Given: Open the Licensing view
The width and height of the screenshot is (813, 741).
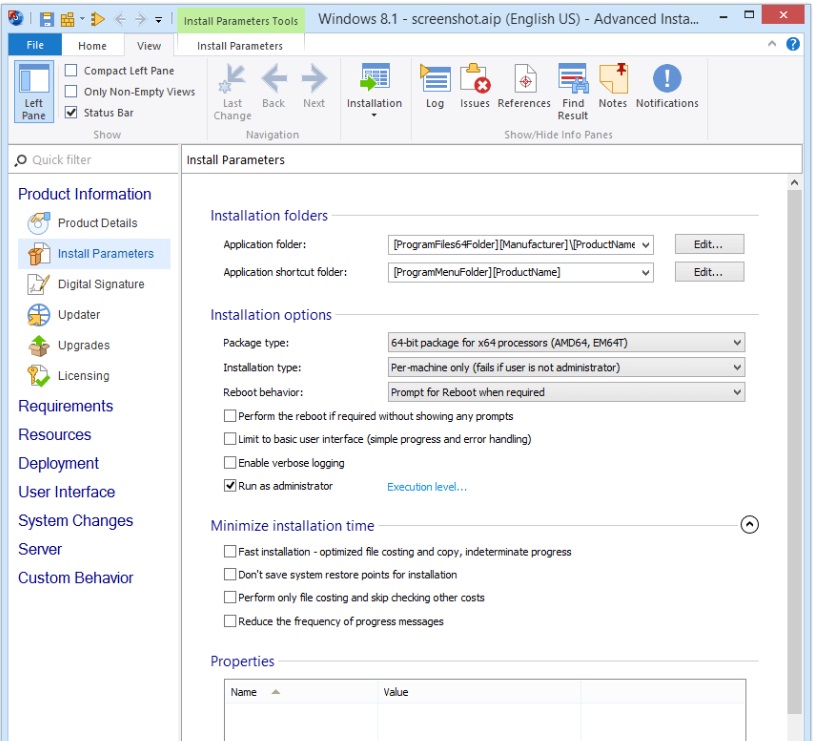Looking at the screenshot, I should (x=69, y=376).
